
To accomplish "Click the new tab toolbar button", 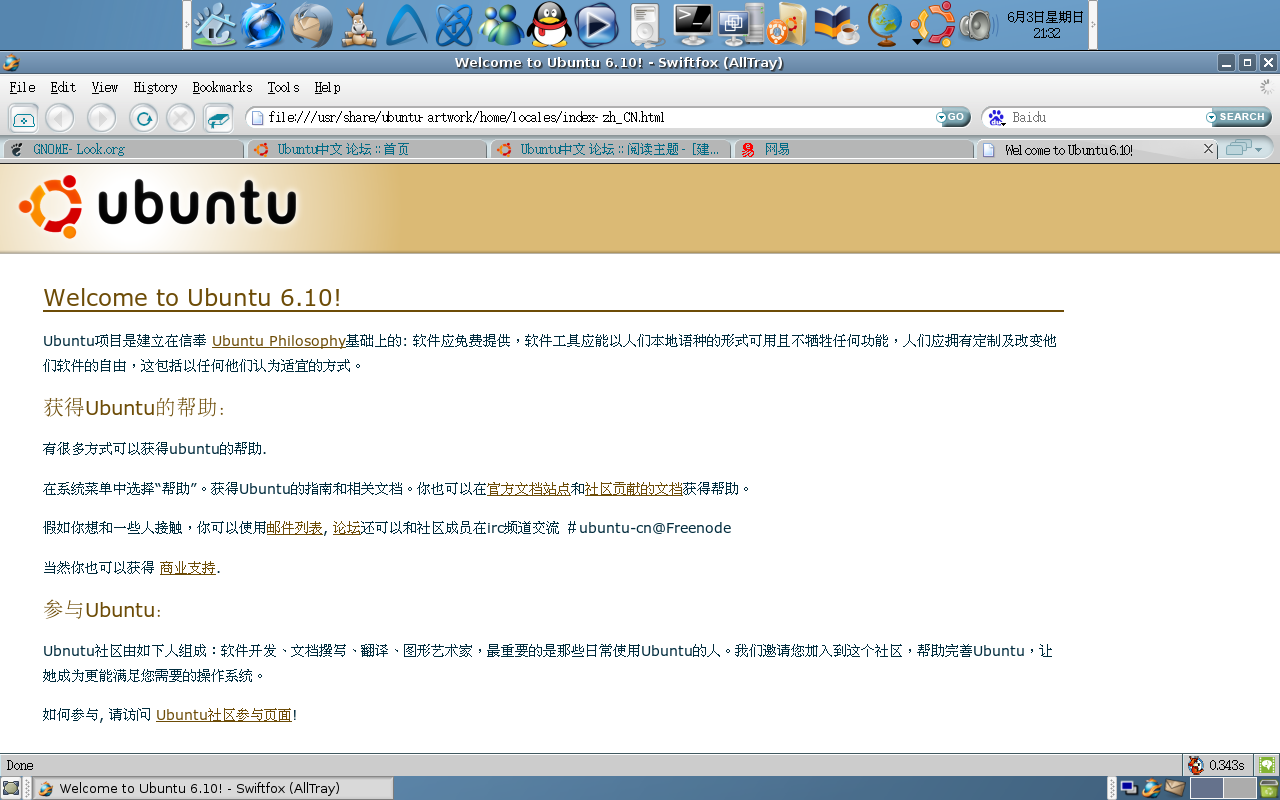I will pyautogui.click(x=24, y=118).
